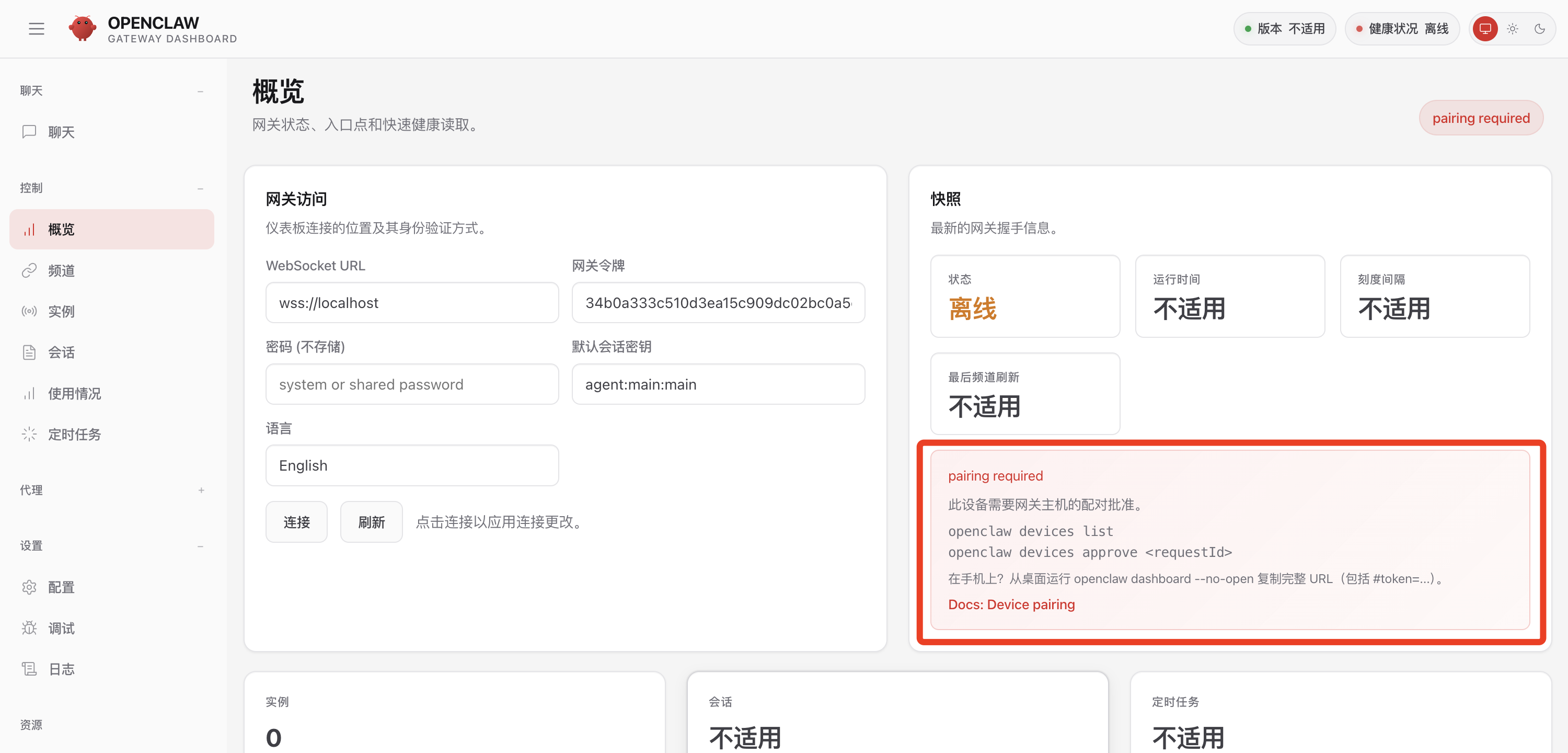Go to 实例 instances page
This screenshot has height=753, width=1568.
coord(61,311)
